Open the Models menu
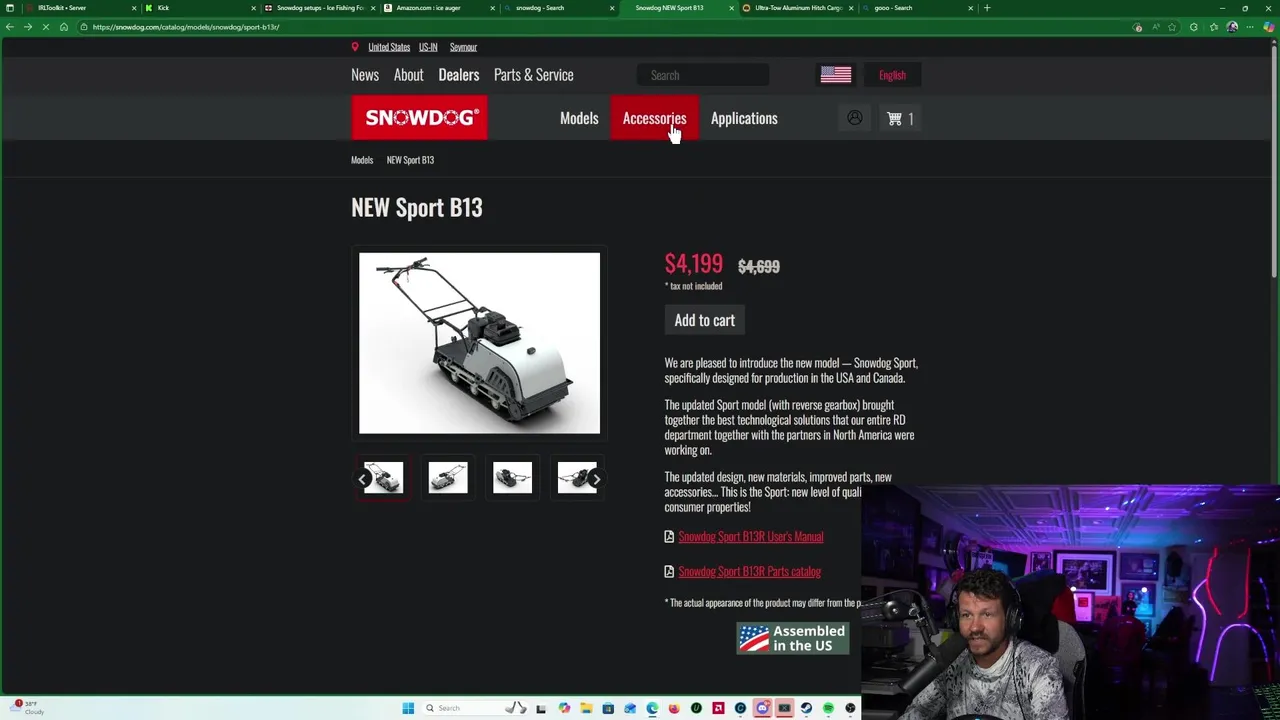This screenshot has height=720, width=1280. [579, 118]
